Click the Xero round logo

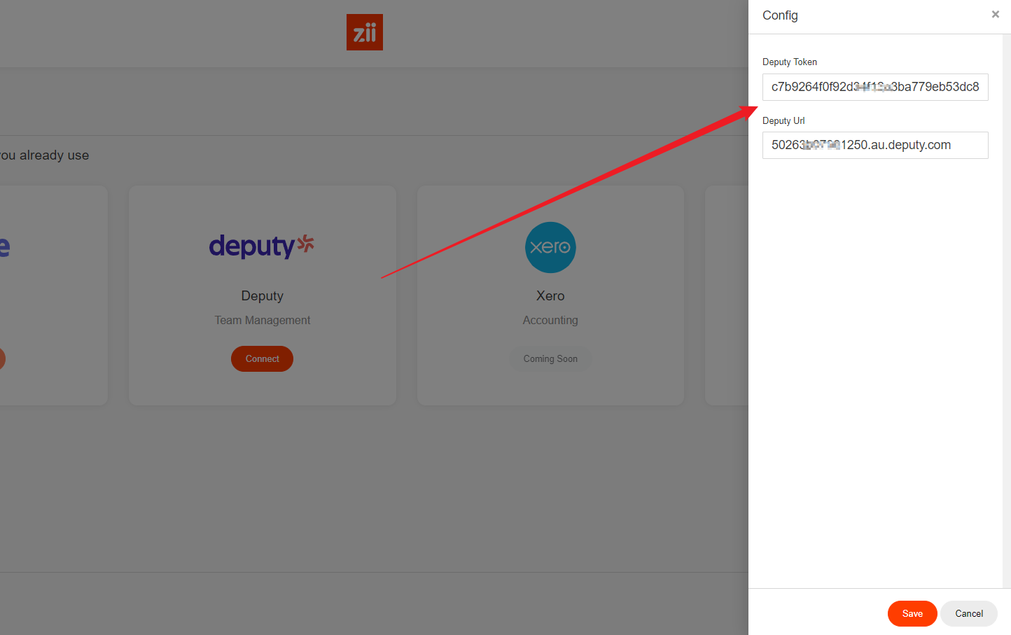tap(550, 247)
